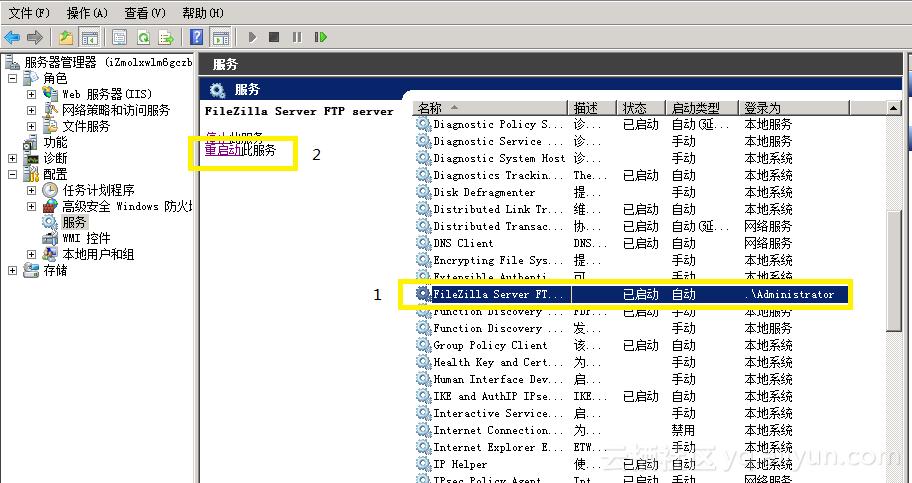Click the Export list toolbar icon
The height and width of the screenshot is (483, 912).
[x=167, y=37]
